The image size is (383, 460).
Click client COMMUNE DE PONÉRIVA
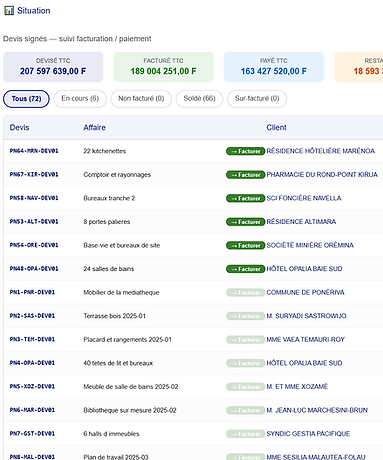click(x=305, y=293)
